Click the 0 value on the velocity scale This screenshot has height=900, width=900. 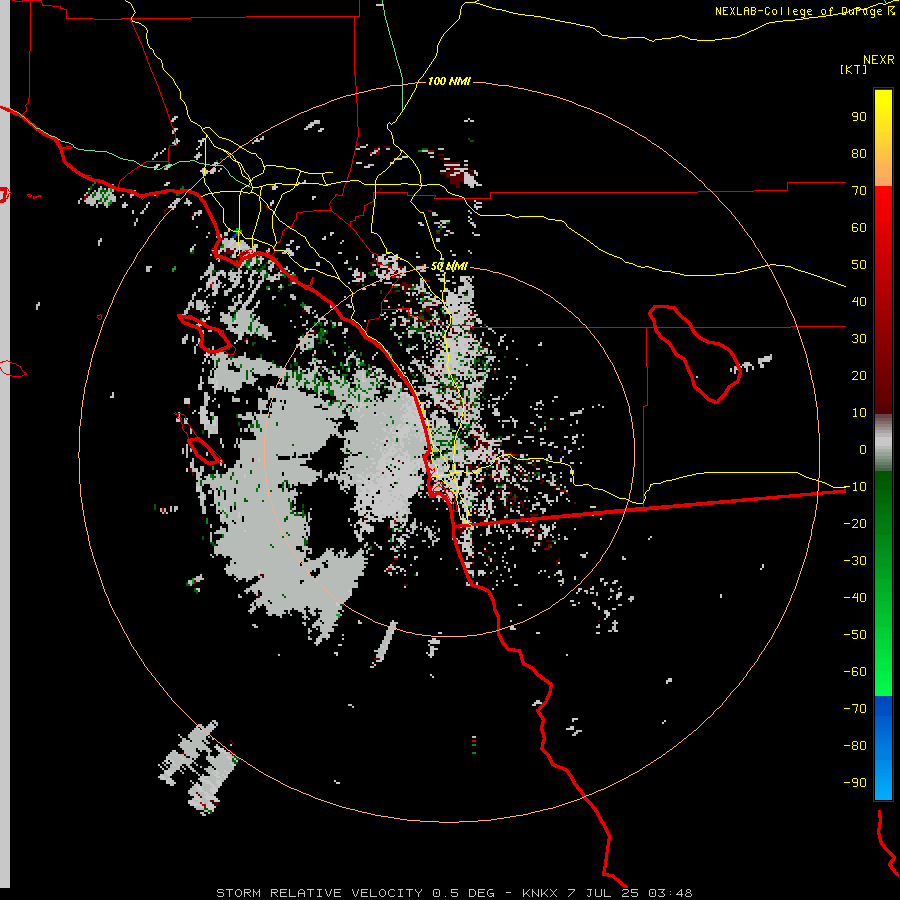[x=863, y=450]
